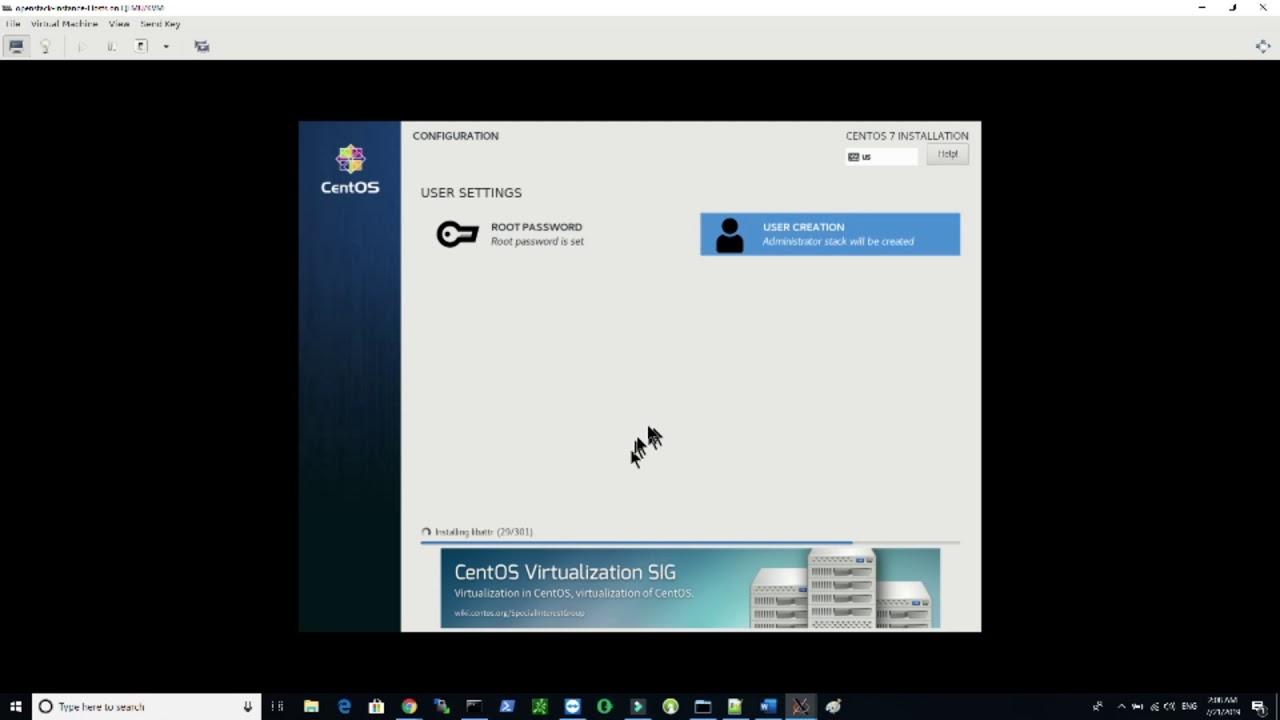This screenshot has height=720, width=1280.
Task: Show the graphical console view icon
Action: (16, 46)
